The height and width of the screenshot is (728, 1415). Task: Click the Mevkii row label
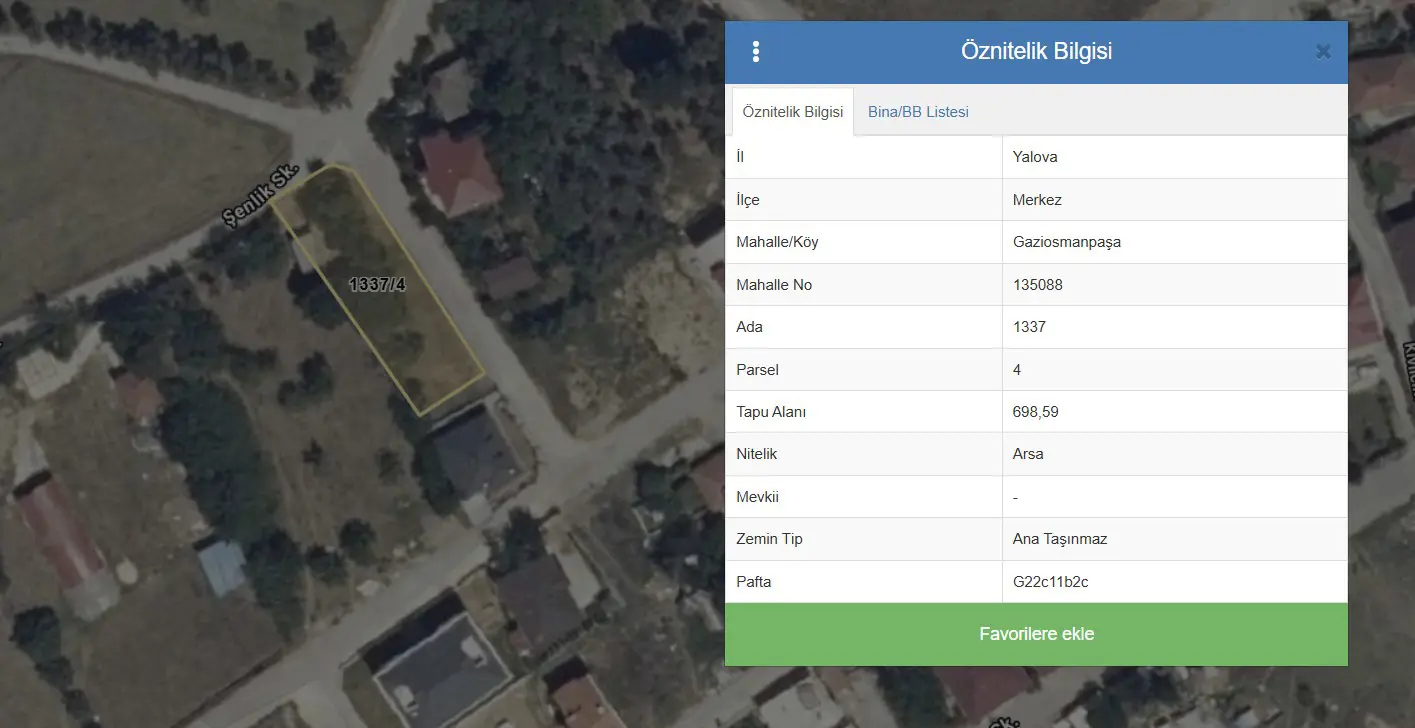757,497
